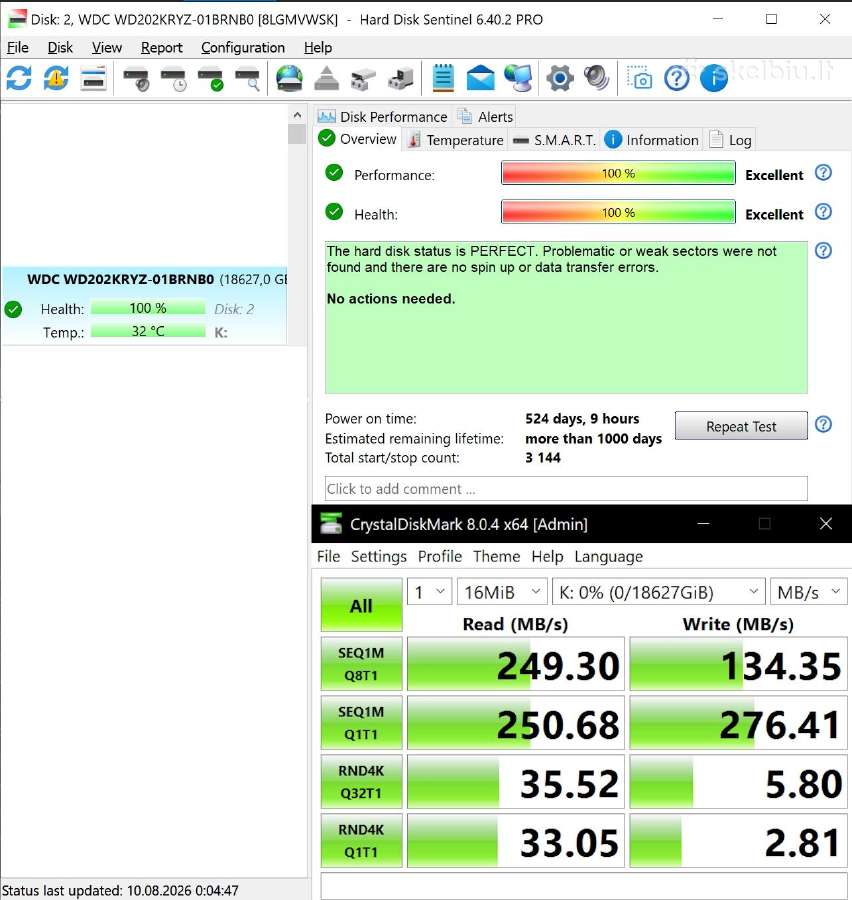
Task: Switch to the S.M.A.R.T. tab
Action: tap(554, 140)
